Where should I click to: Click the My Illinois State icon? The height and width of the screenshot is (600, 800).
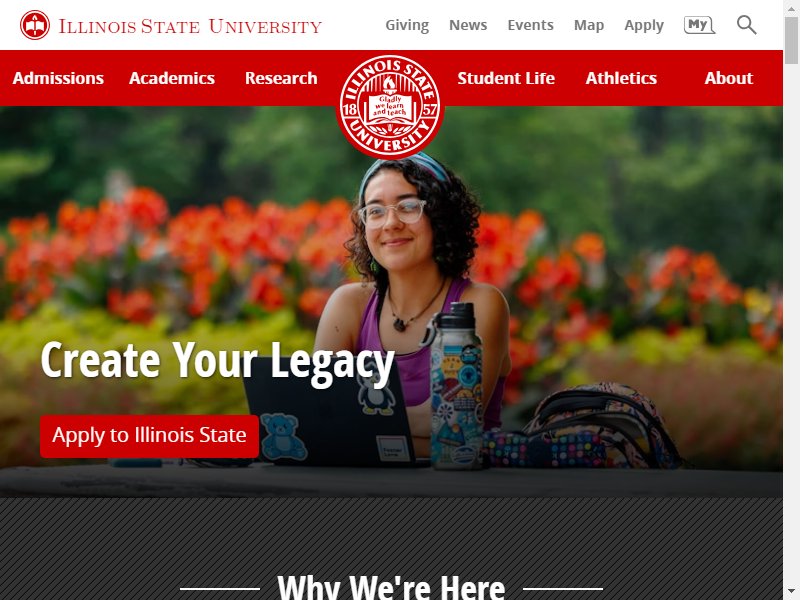click(699, 24)
